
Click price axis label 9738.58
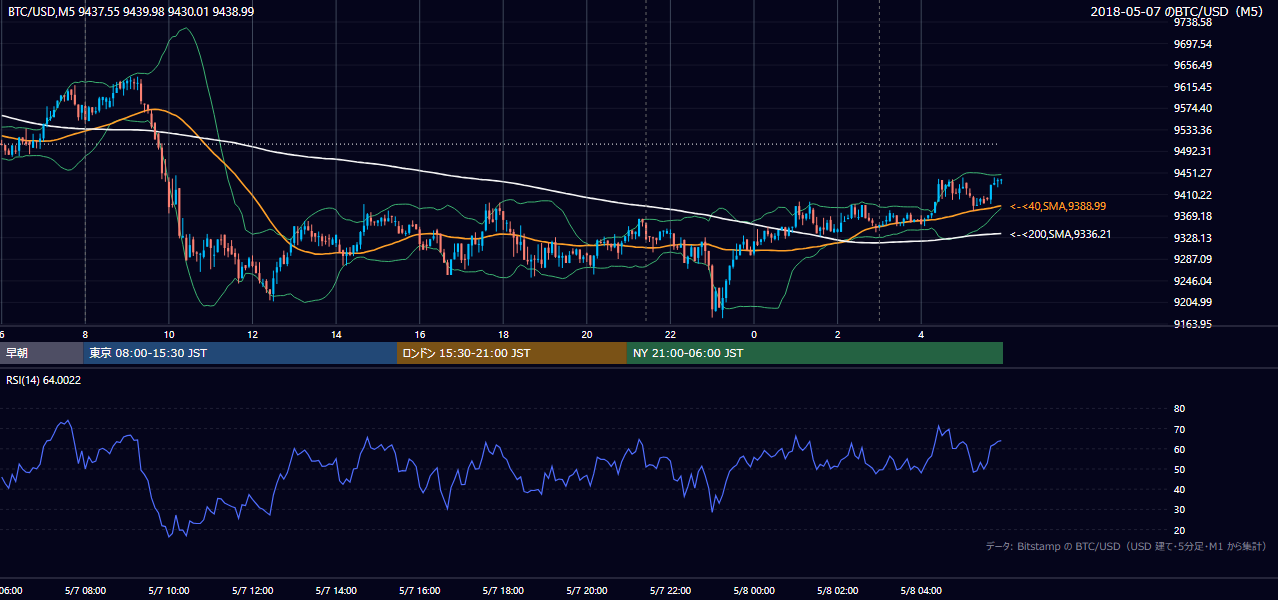click(1193, 22)
